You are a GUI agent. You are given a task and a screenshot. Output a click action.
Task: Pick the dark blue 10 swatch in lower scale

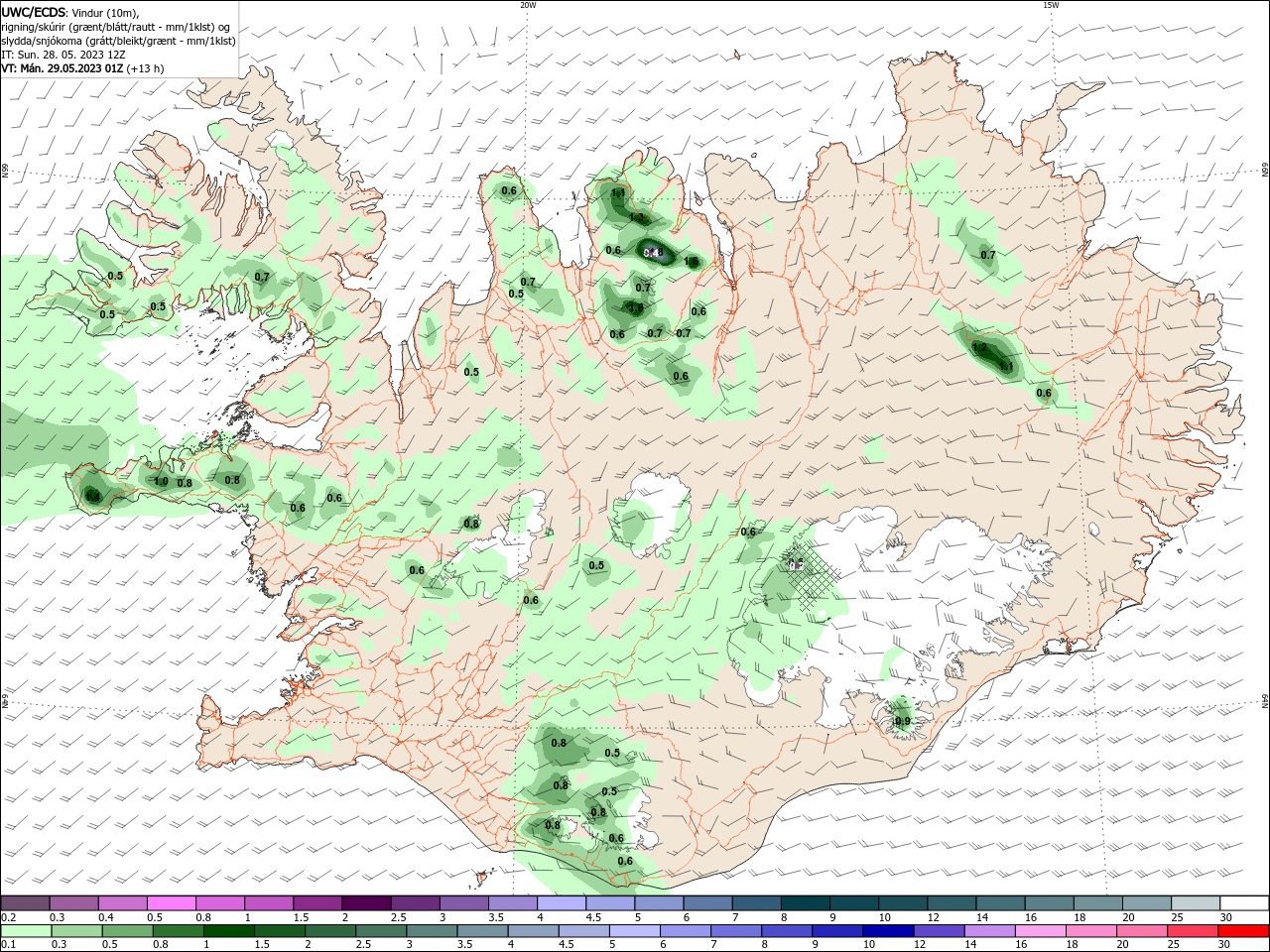tap(886, 931)
